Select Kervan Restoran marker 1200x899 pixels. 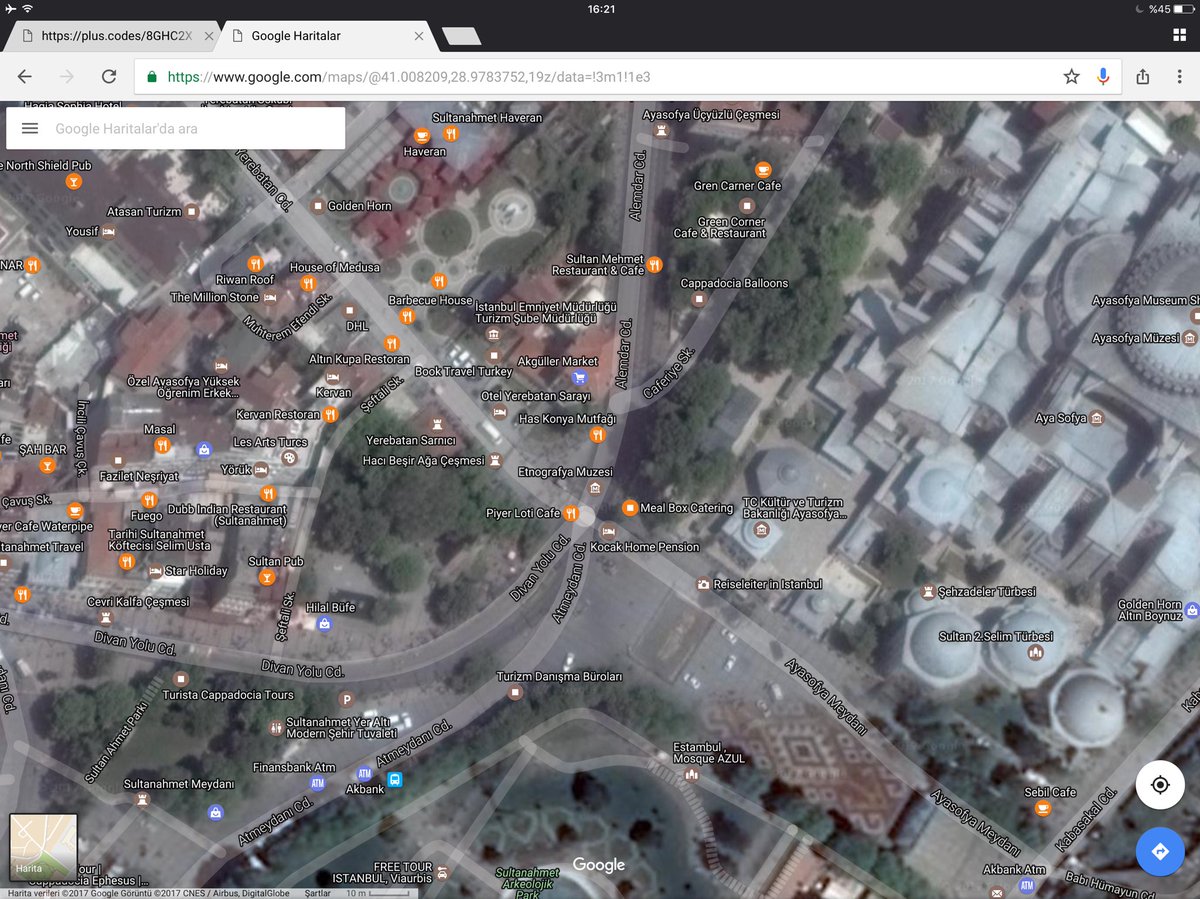click(330, 414)
